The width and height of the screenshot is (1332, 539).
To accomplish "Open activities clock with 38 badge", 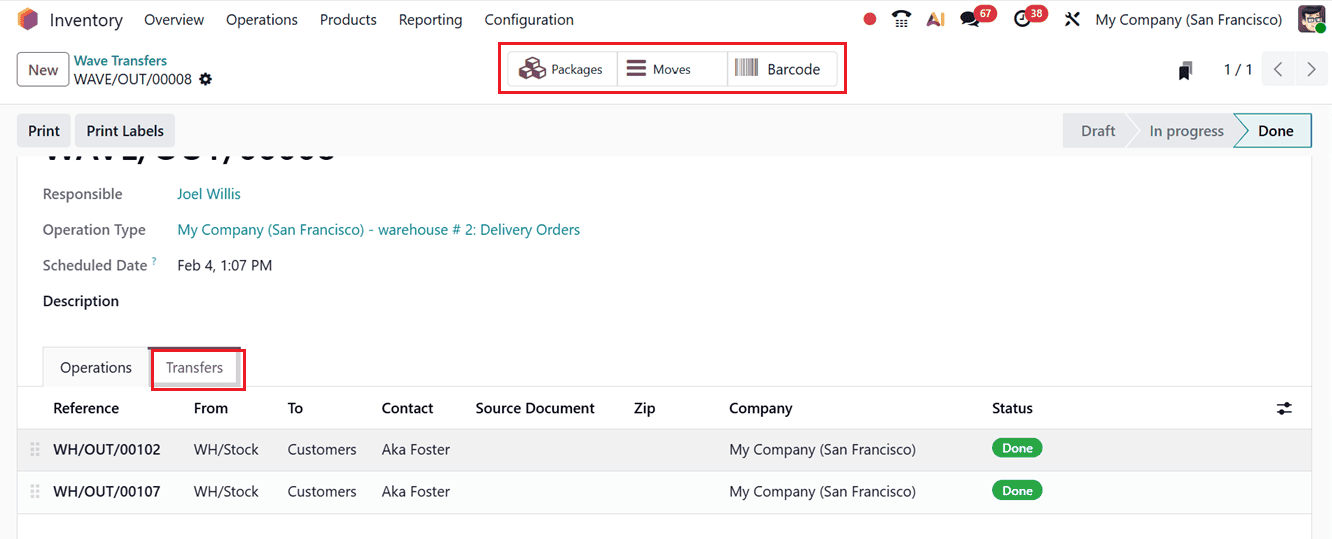I will point(1022,19).
